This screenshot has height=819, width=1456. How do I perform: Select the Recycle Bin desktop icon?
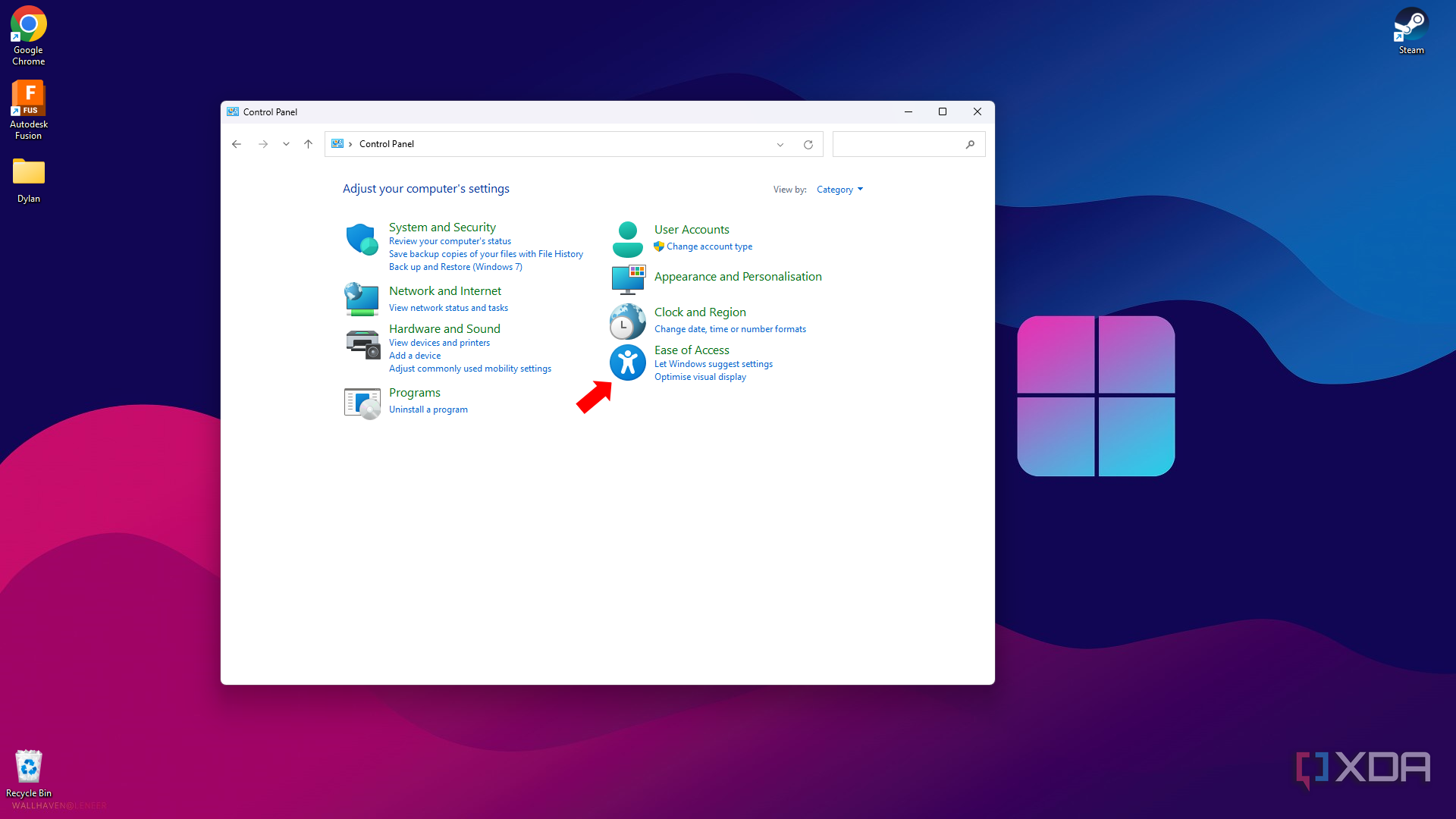[29, 773]
